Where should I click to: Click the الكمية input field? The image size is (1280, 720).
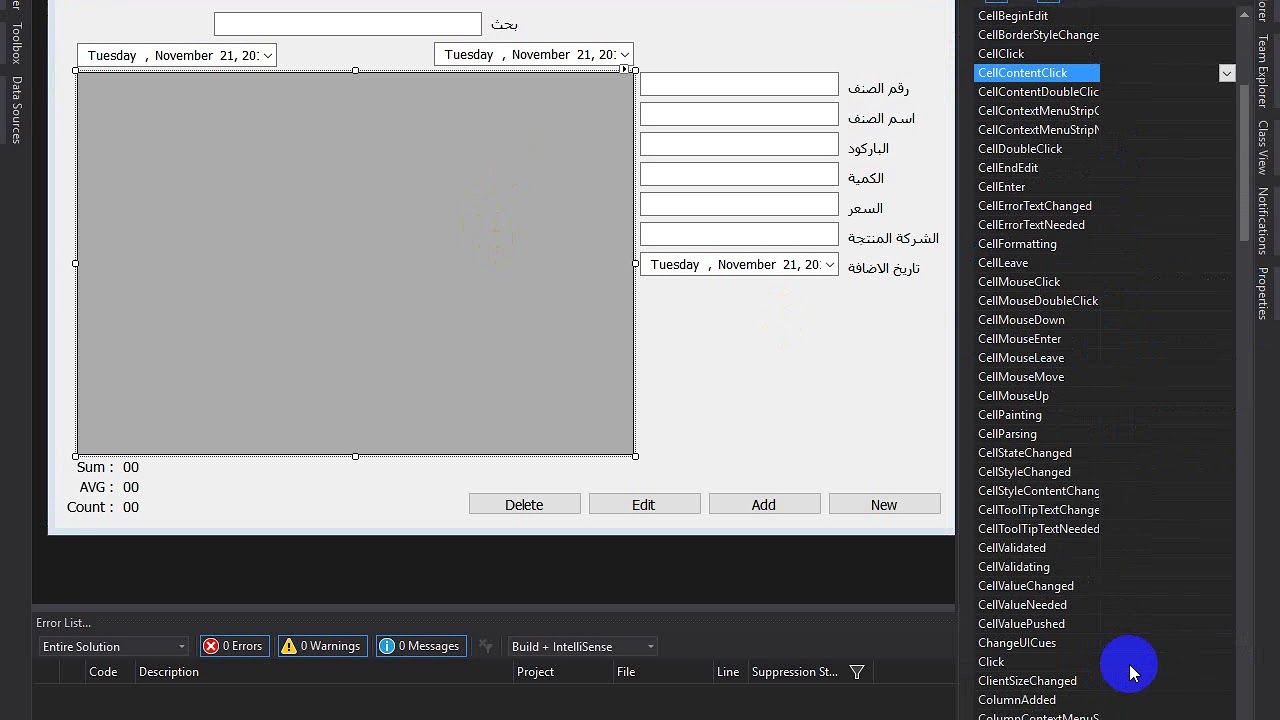coord(739,175)
